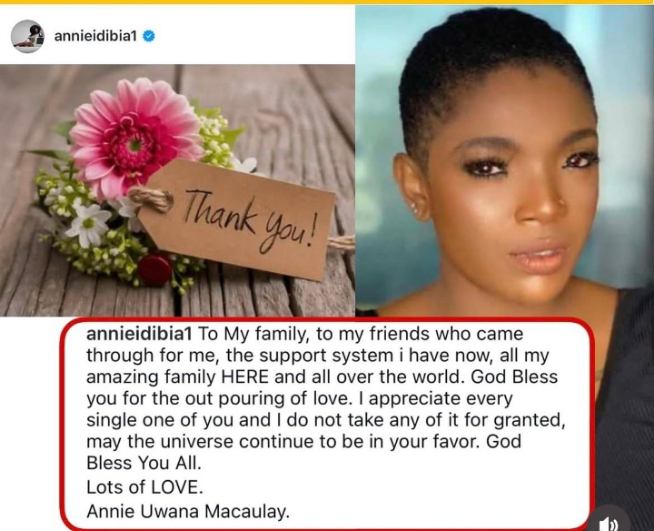654x531 pixels.
Task: Click the blue verified badge beside annieidibia1
Action: (x=149, y=36)
